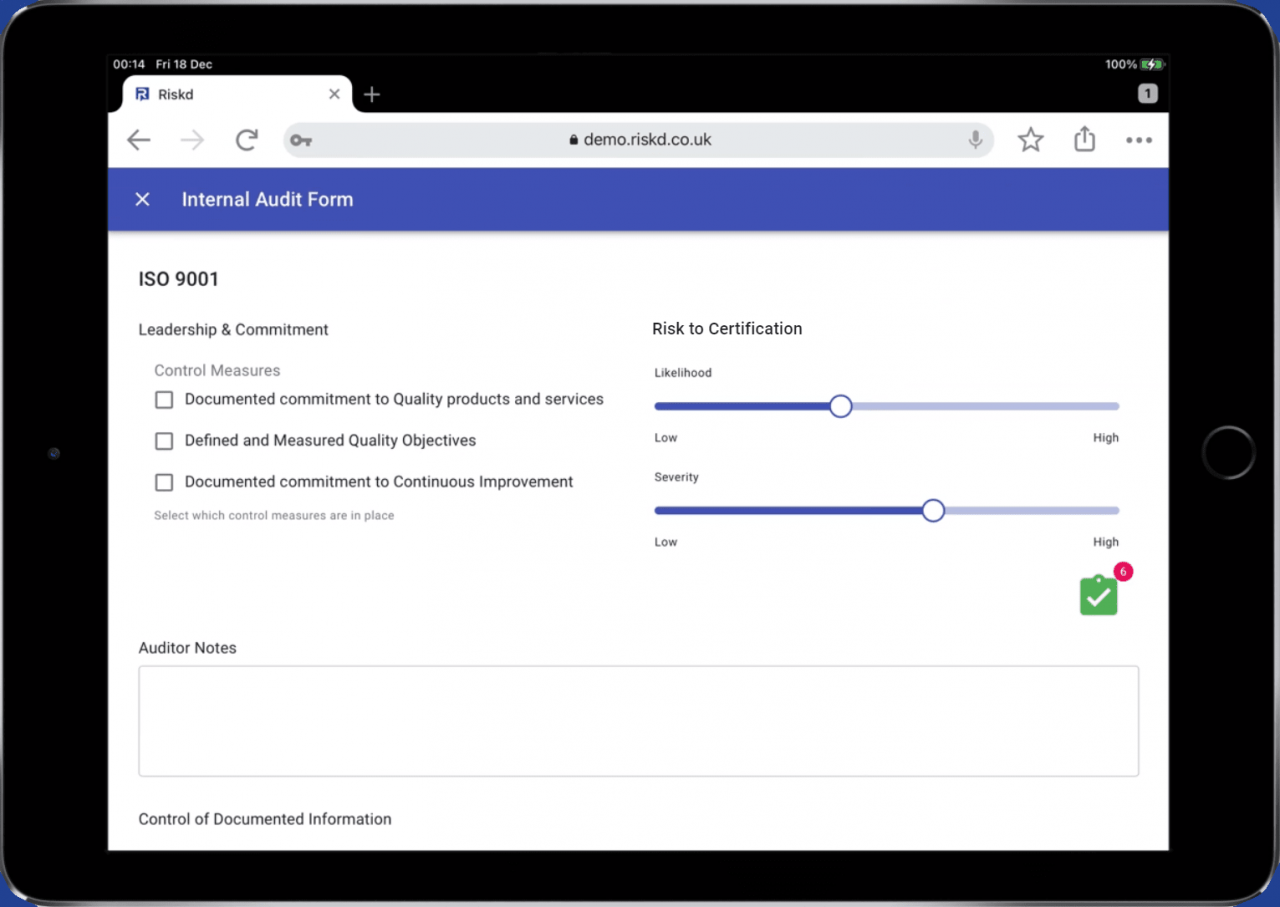Expand the Control of Documented Information section
The height and width of the screenshot is (907, 1280).
coord(264,818)
